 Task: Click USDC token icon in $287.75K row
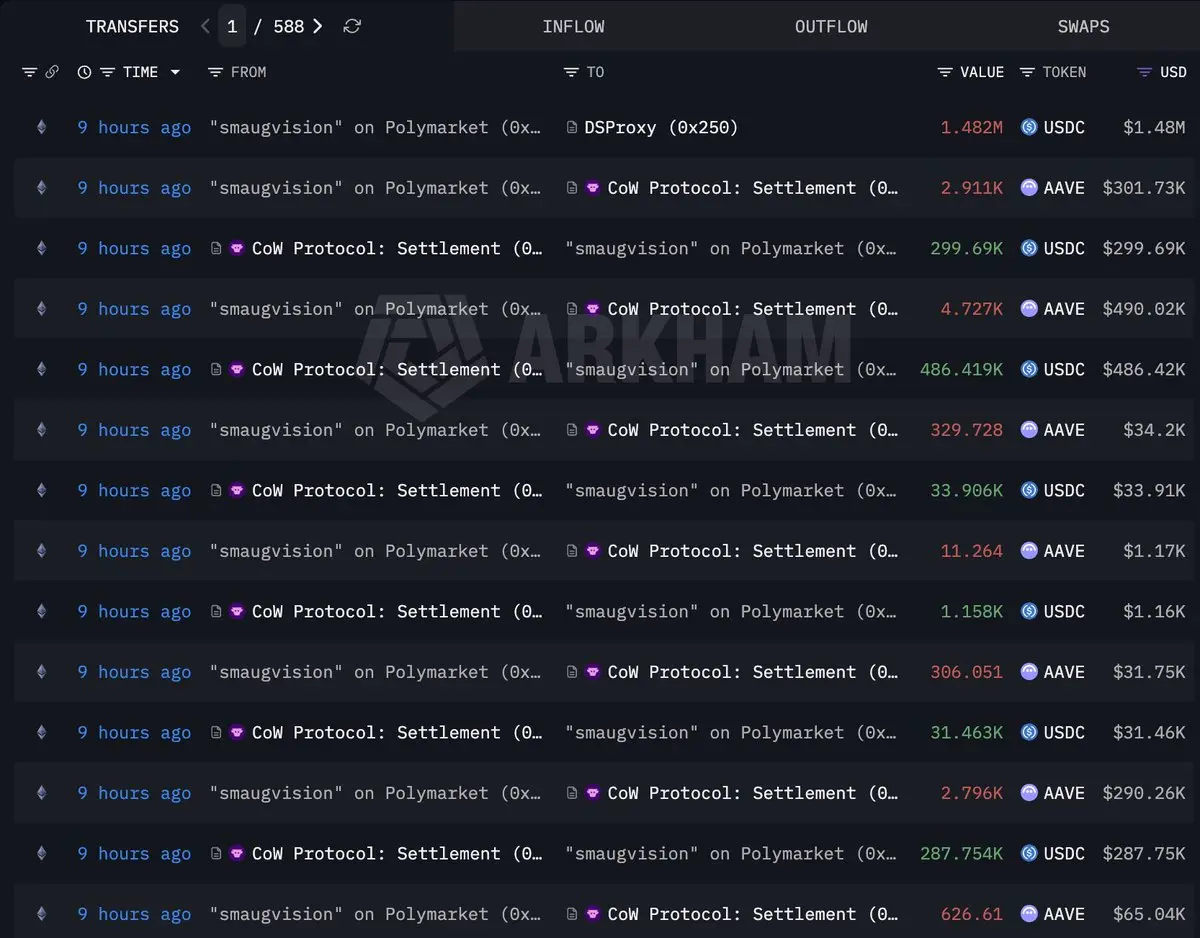(x=1029, y=853)
